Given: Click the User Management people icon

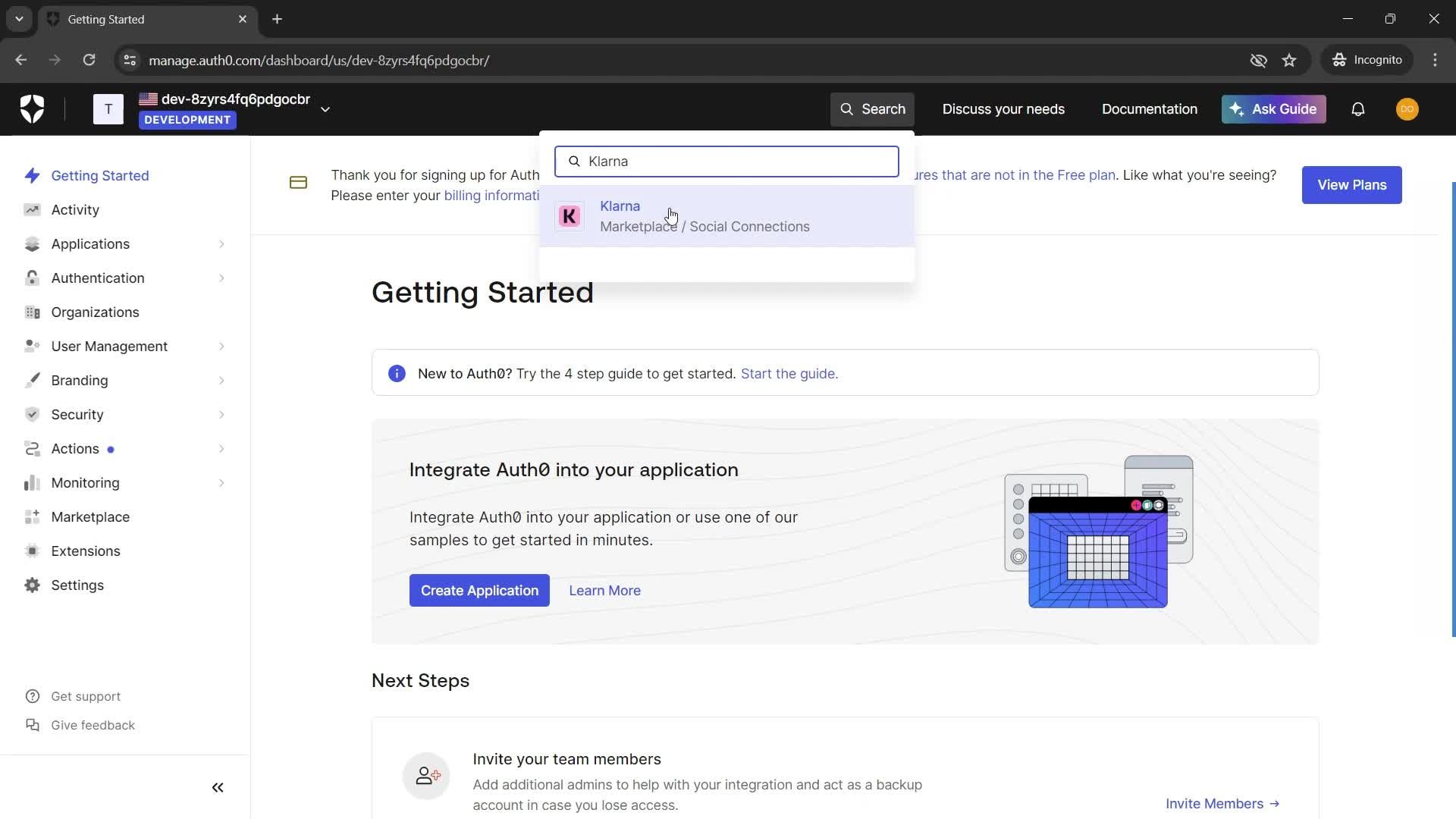Looking at the screenshot, I should point(32,347).
